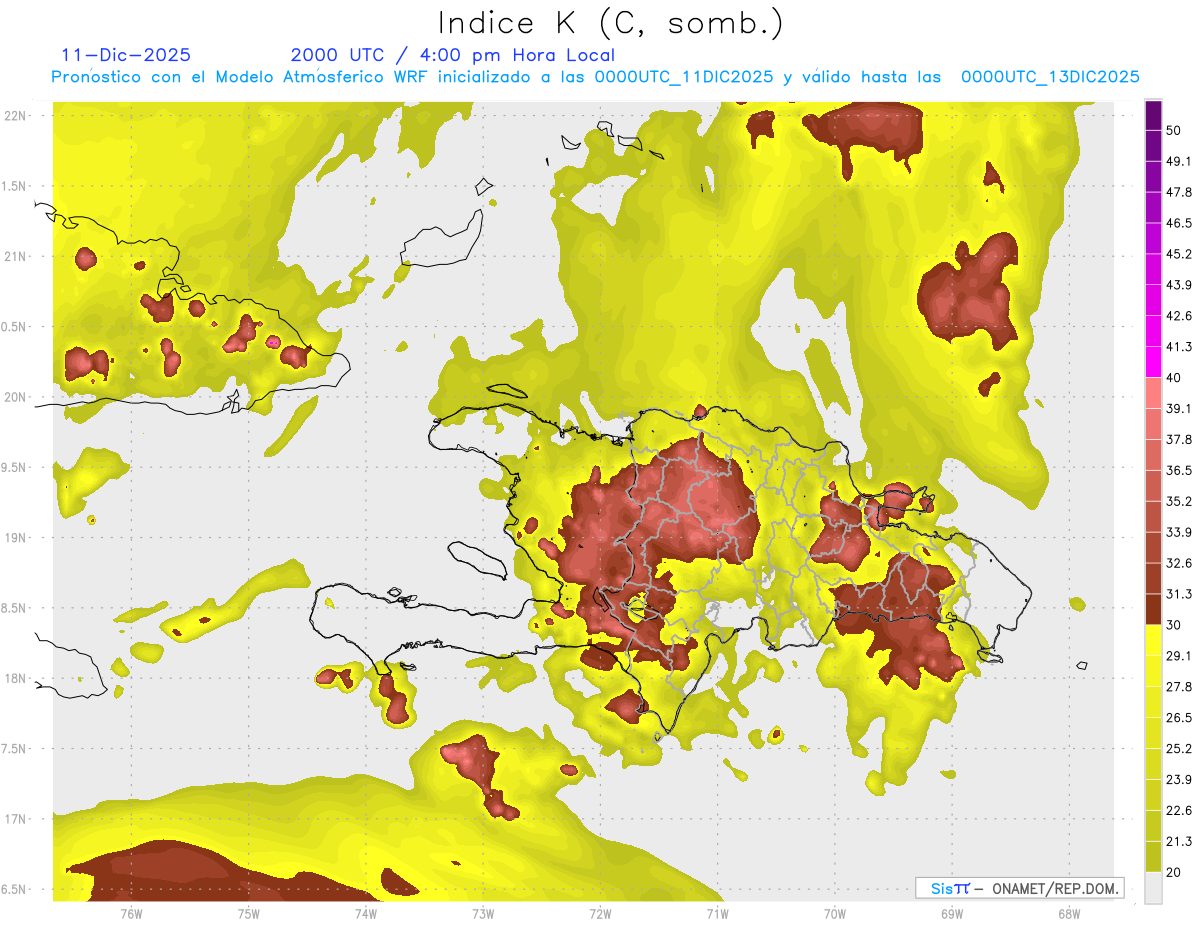
Task: Click the '75W' longitude axis label
Action: (x=249, y=913)
